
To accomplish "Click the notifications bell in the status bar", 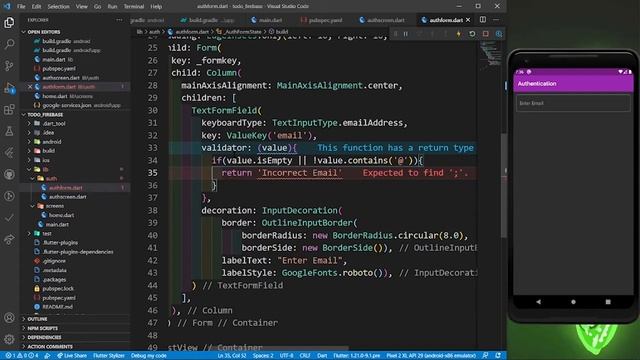I will [498, 356].
